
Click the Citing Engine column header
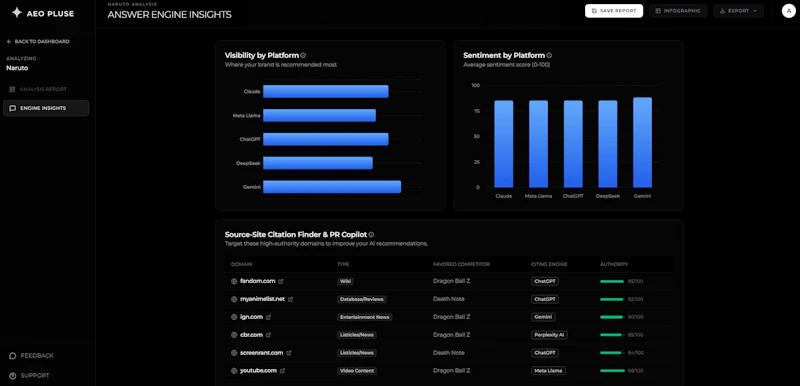coord(549,264)
